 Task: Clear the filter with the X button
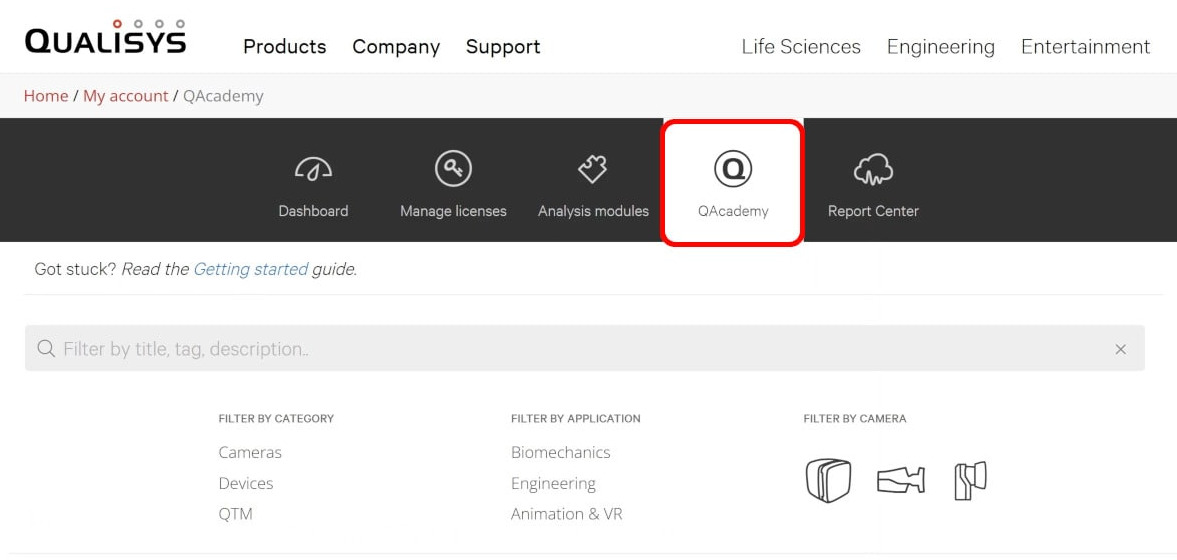[x=1120, y=349]
